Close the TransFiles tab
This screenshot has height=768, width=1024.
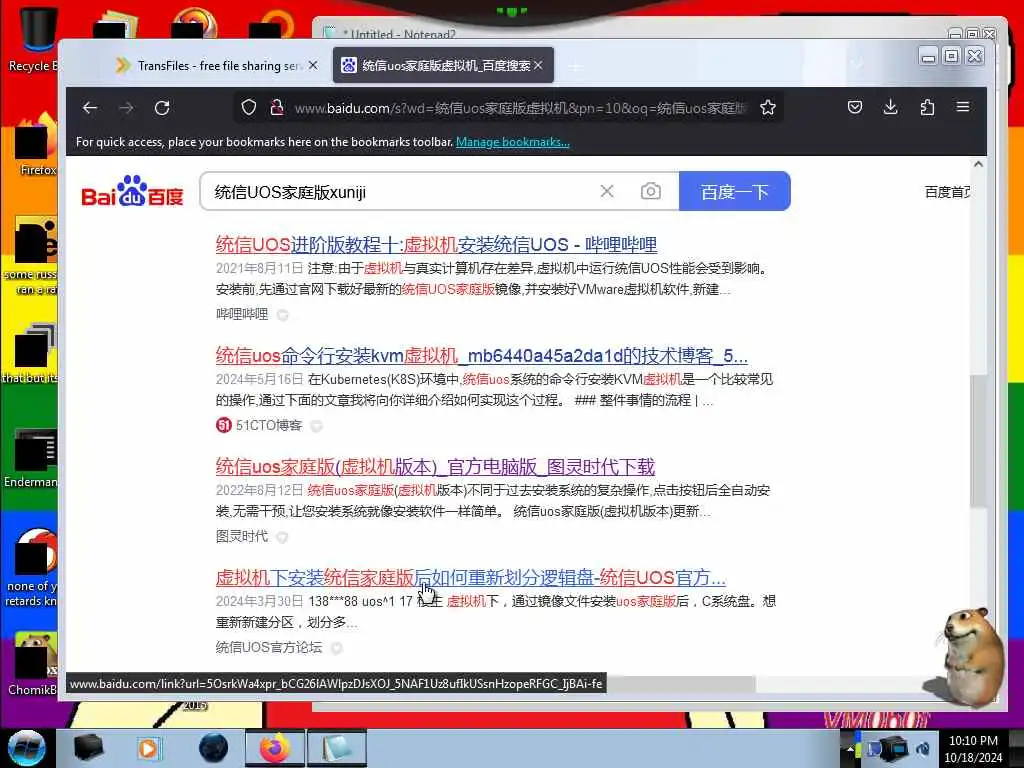(313, 65)
